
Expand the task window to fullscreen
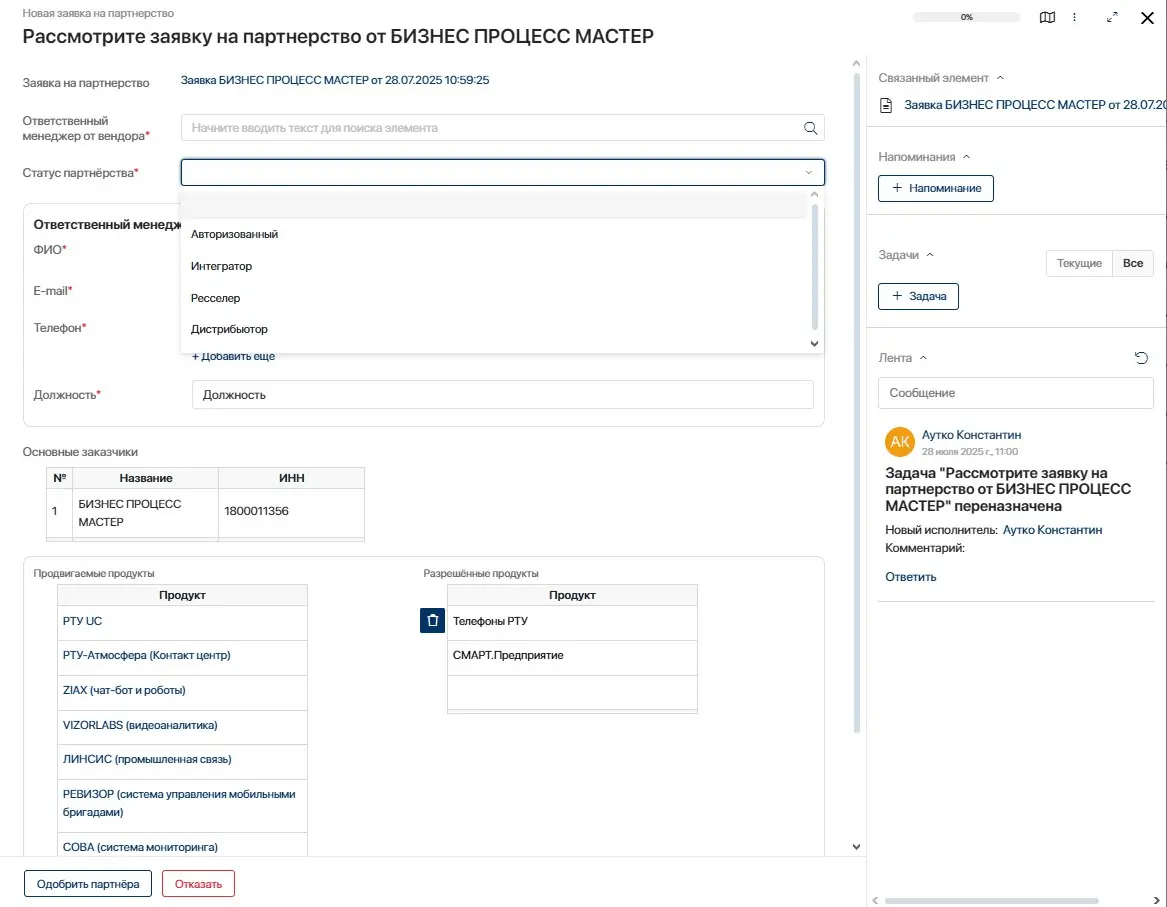1112,17
